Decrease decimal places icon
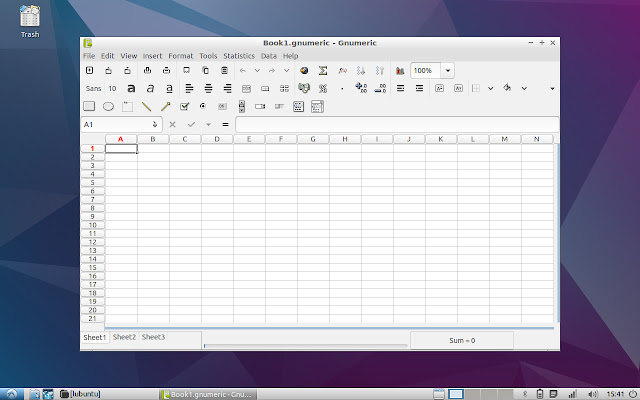640x400 pixels. tap(380, 88)
